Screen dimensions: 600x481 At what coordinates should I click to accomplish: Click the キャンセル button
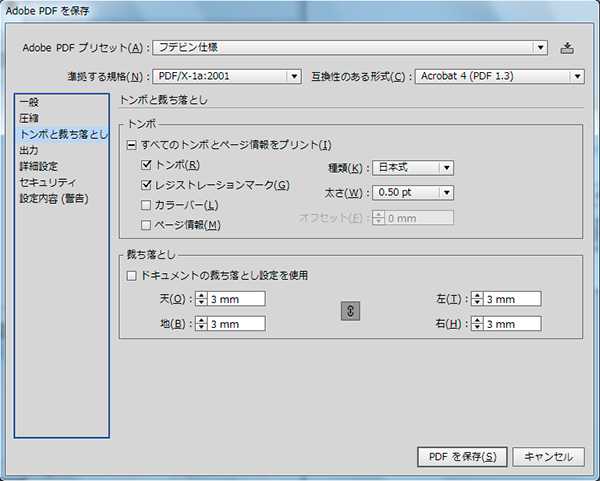[x=548, y=457]
